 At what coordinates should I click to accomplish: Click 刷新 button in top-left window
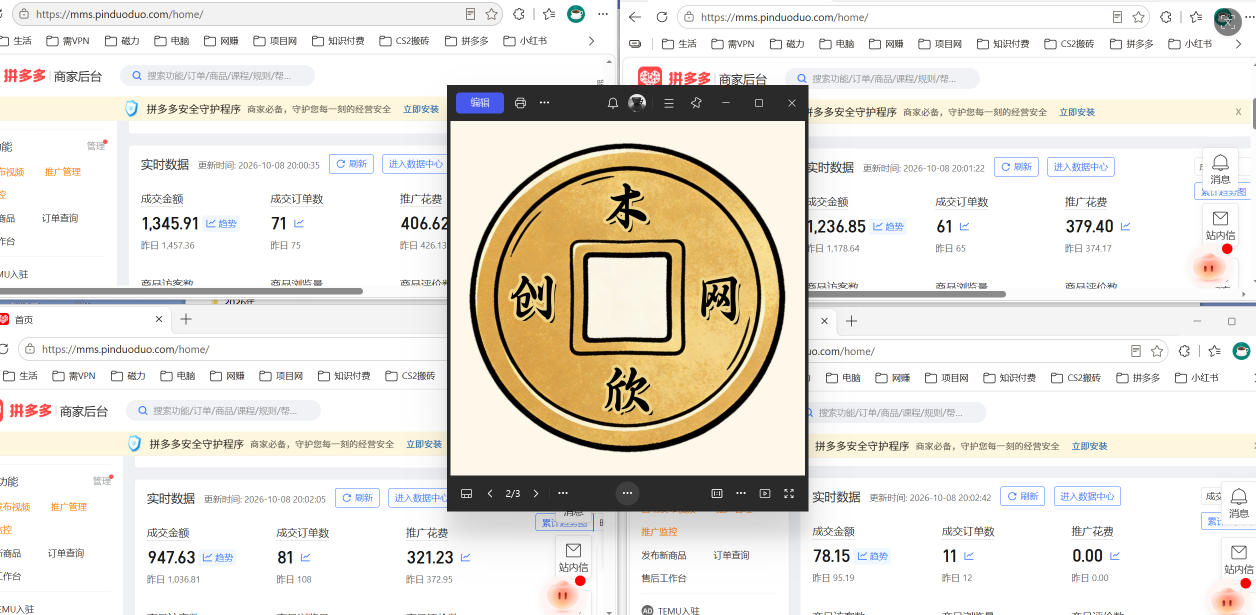tap(351, 164)
